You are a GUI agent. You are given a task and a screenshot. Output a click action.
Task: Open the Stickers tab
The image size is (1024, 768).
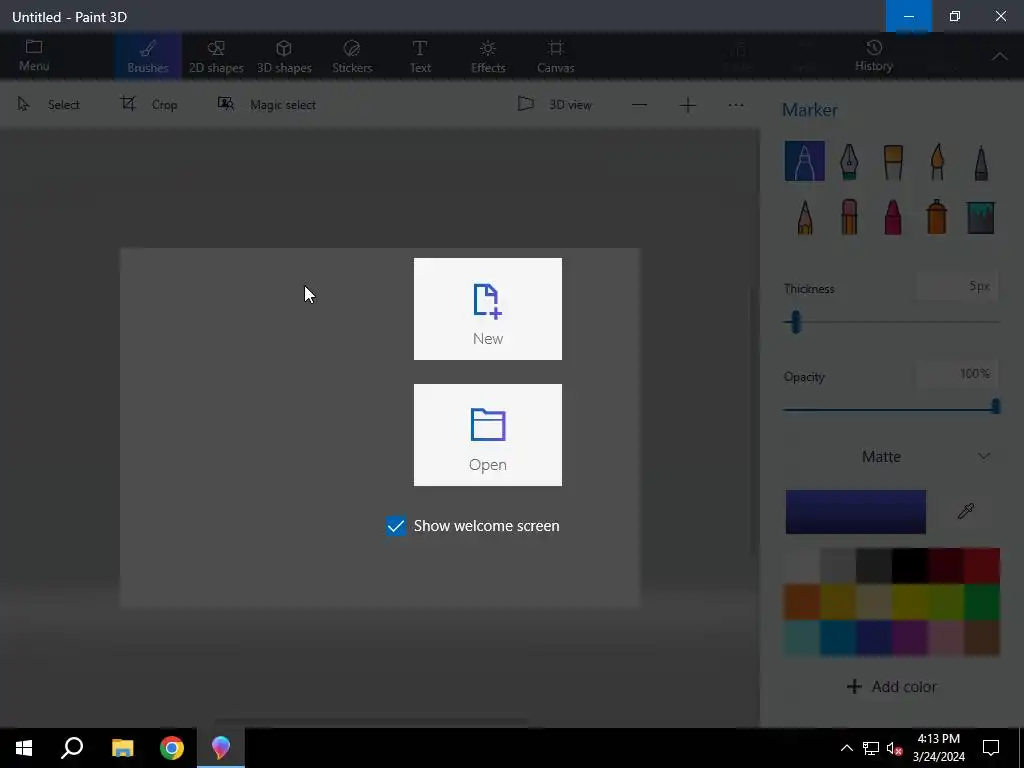point(352,57)
